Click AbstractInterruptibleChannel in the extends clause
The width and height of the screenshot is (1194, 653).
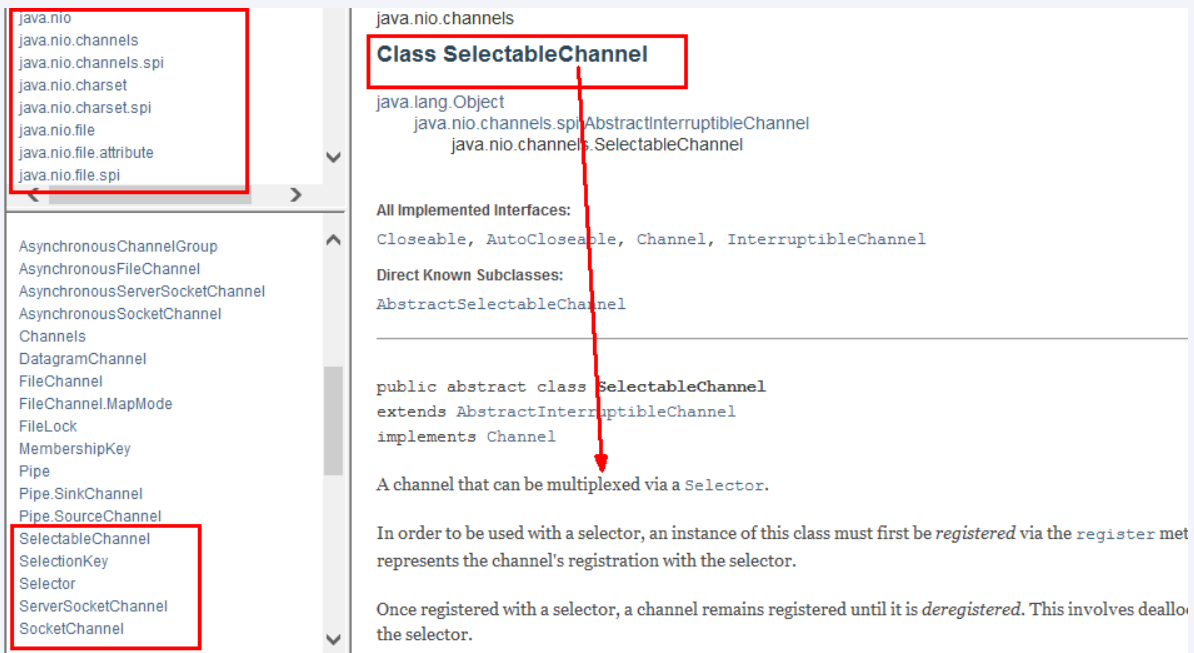coord(596,412)
